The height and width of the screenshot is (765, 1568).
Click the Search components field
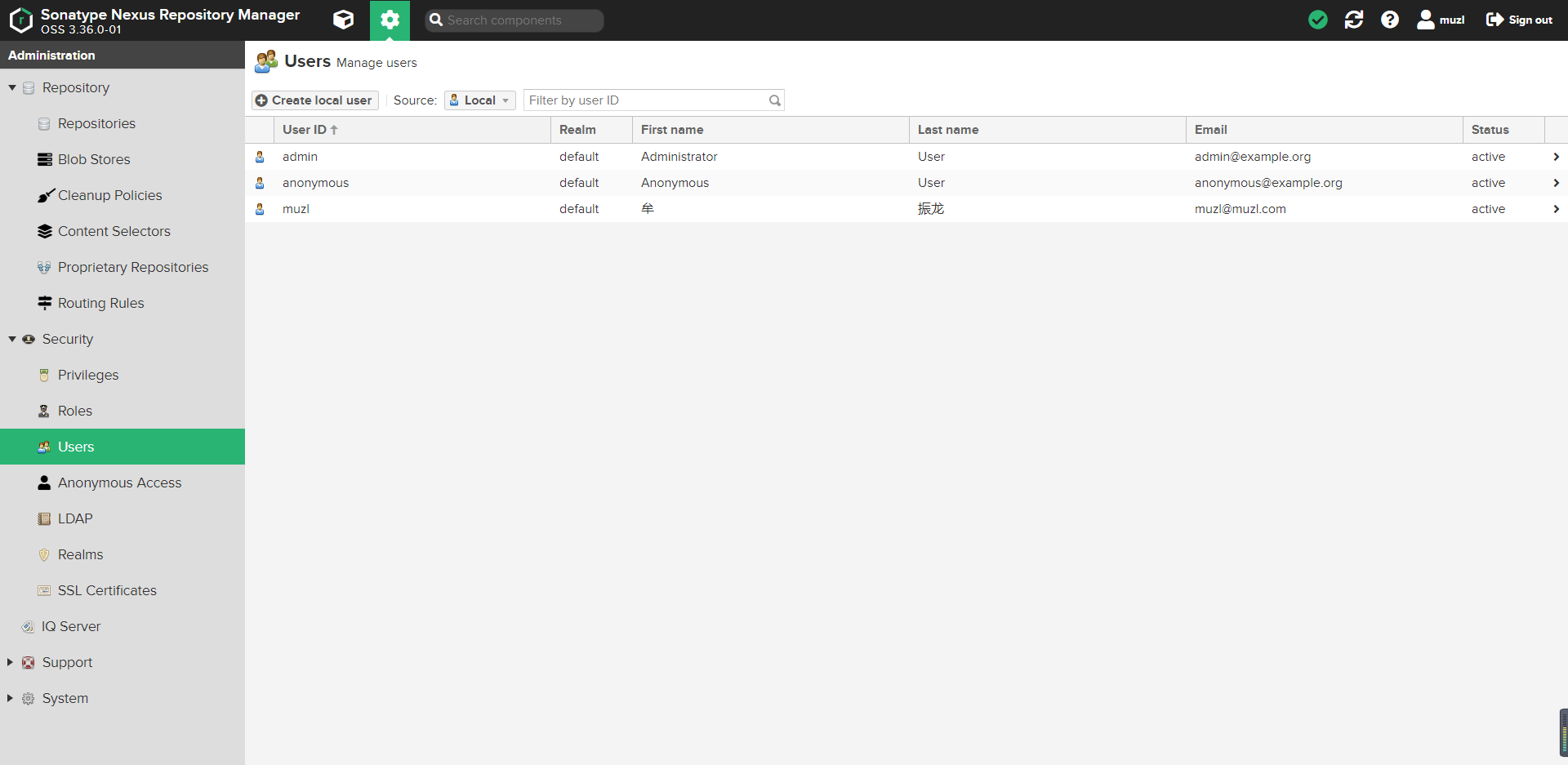tap(514, 20)
